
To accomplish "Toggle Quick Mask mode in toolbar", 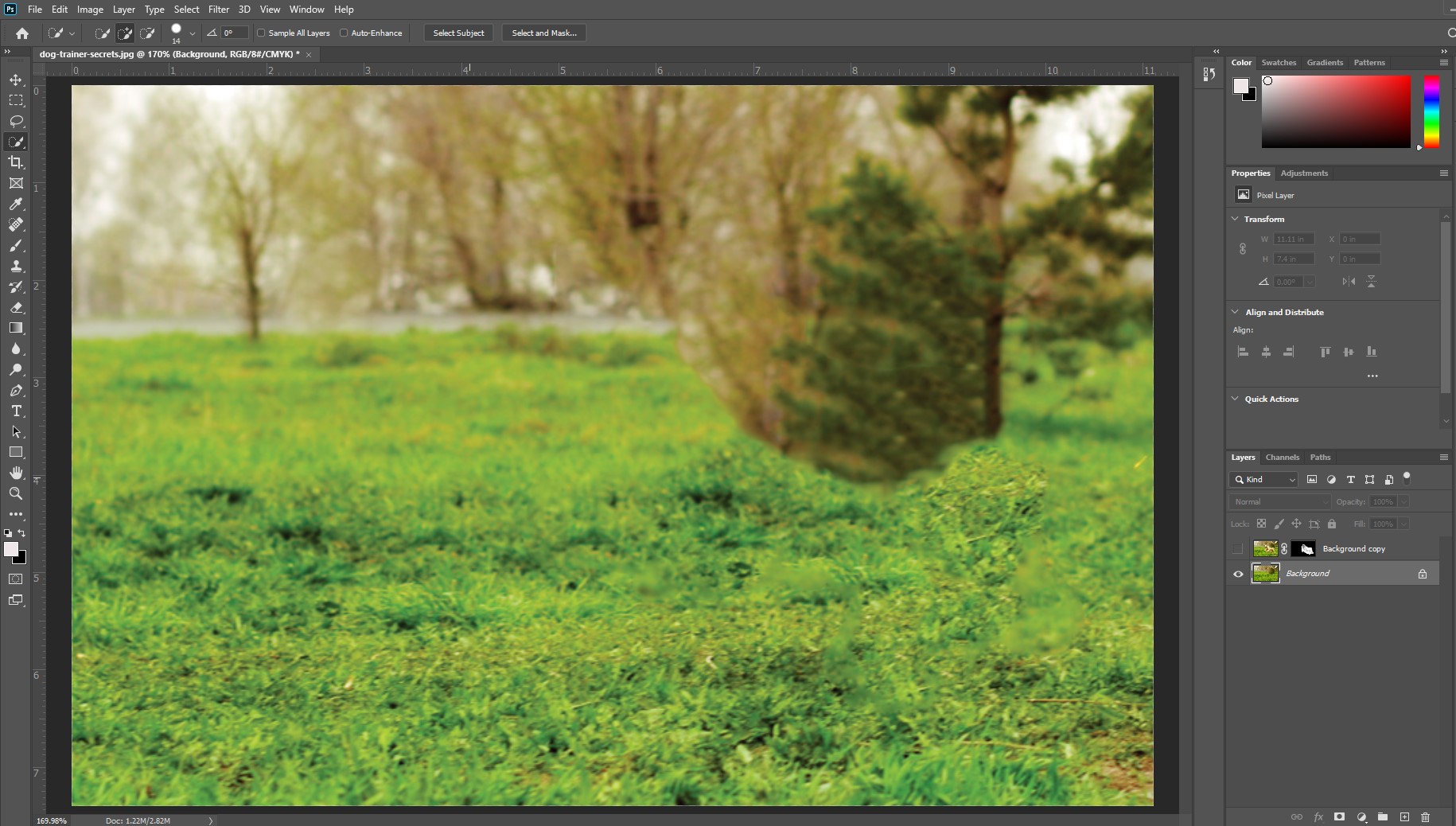I will click(x=16, y=579).
